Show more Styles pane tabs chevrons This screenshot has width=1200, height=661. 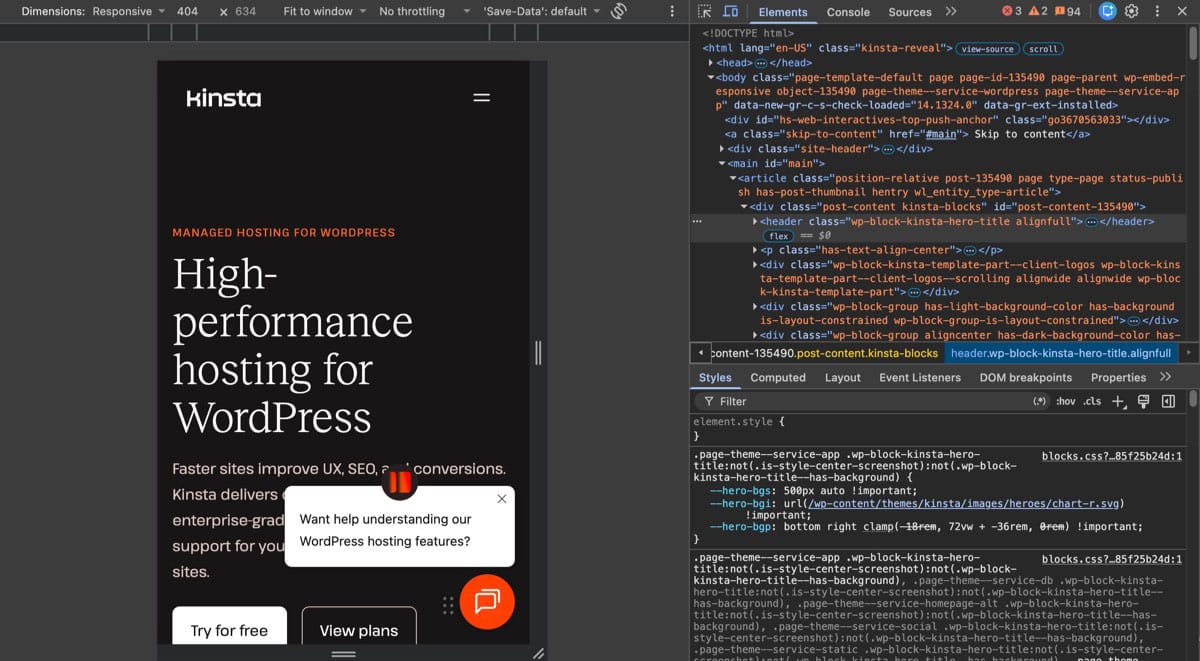[1165, 377]
